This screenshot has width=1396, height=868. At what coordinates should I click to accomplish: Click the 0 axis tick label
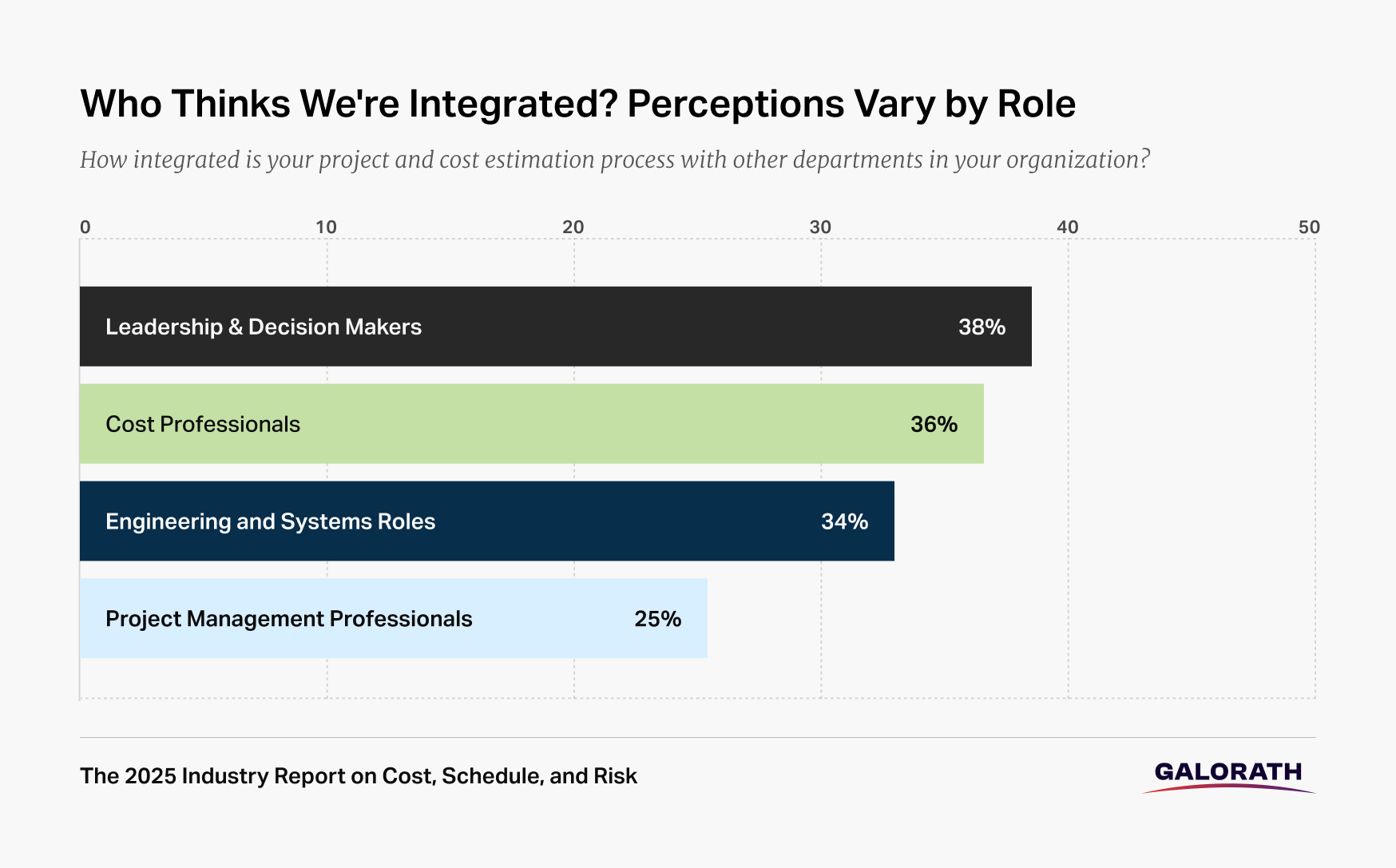pyautogui.click(x=85, y=227)
